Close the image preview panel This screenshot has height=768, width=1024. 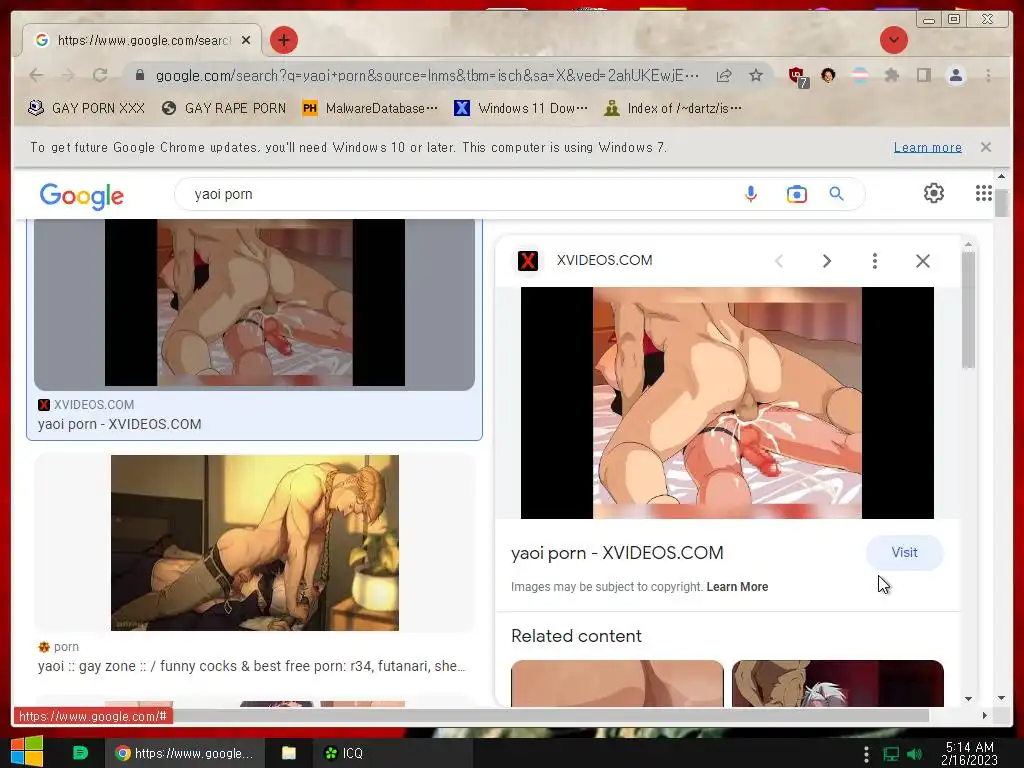click(x=923, y=261)
